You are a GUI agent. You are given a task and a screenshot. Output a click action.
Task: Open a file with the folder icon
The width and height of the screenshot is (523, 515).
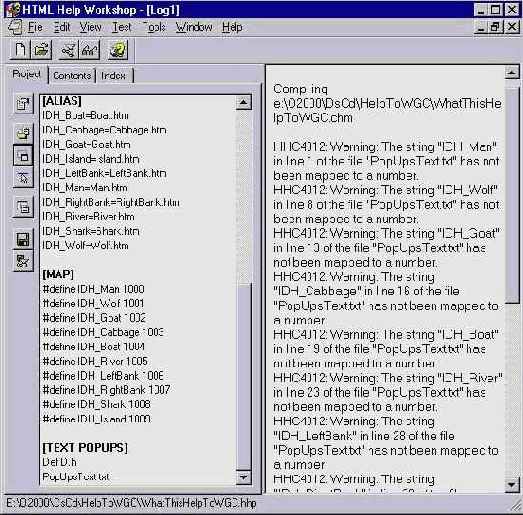(41, 50)
